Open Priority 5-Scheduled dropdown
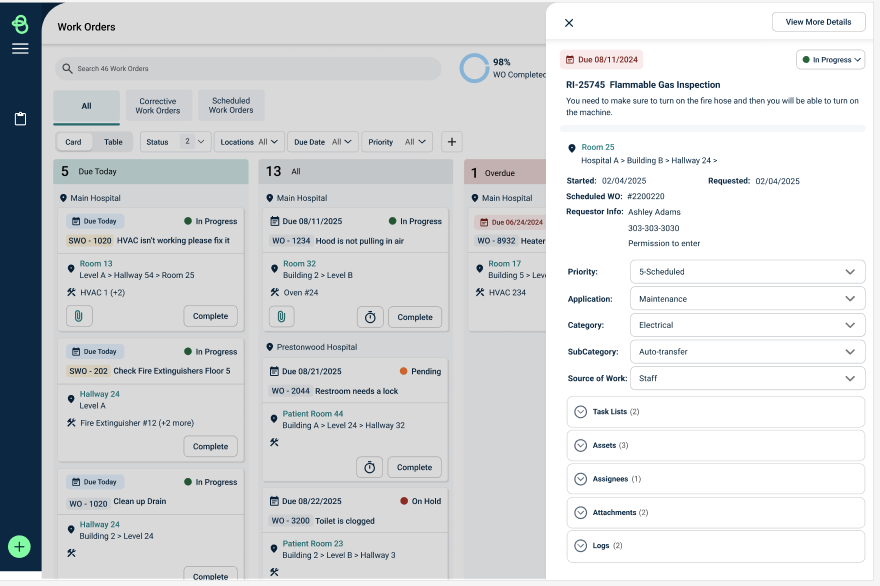Viewport: 880px width, 586px height. pyautogui.click(x=748, y=272)
